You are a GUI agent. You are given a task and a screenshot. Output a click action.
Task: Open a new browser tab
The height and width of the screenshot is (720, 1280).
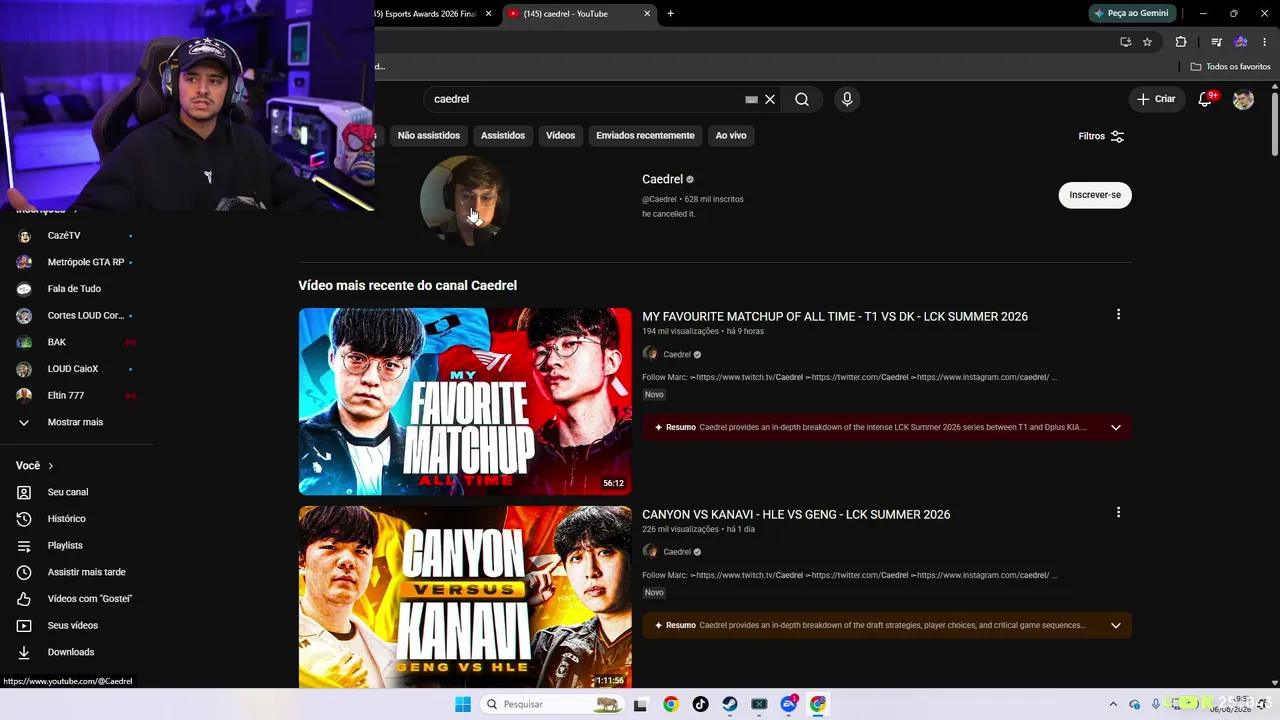point(670,14)
